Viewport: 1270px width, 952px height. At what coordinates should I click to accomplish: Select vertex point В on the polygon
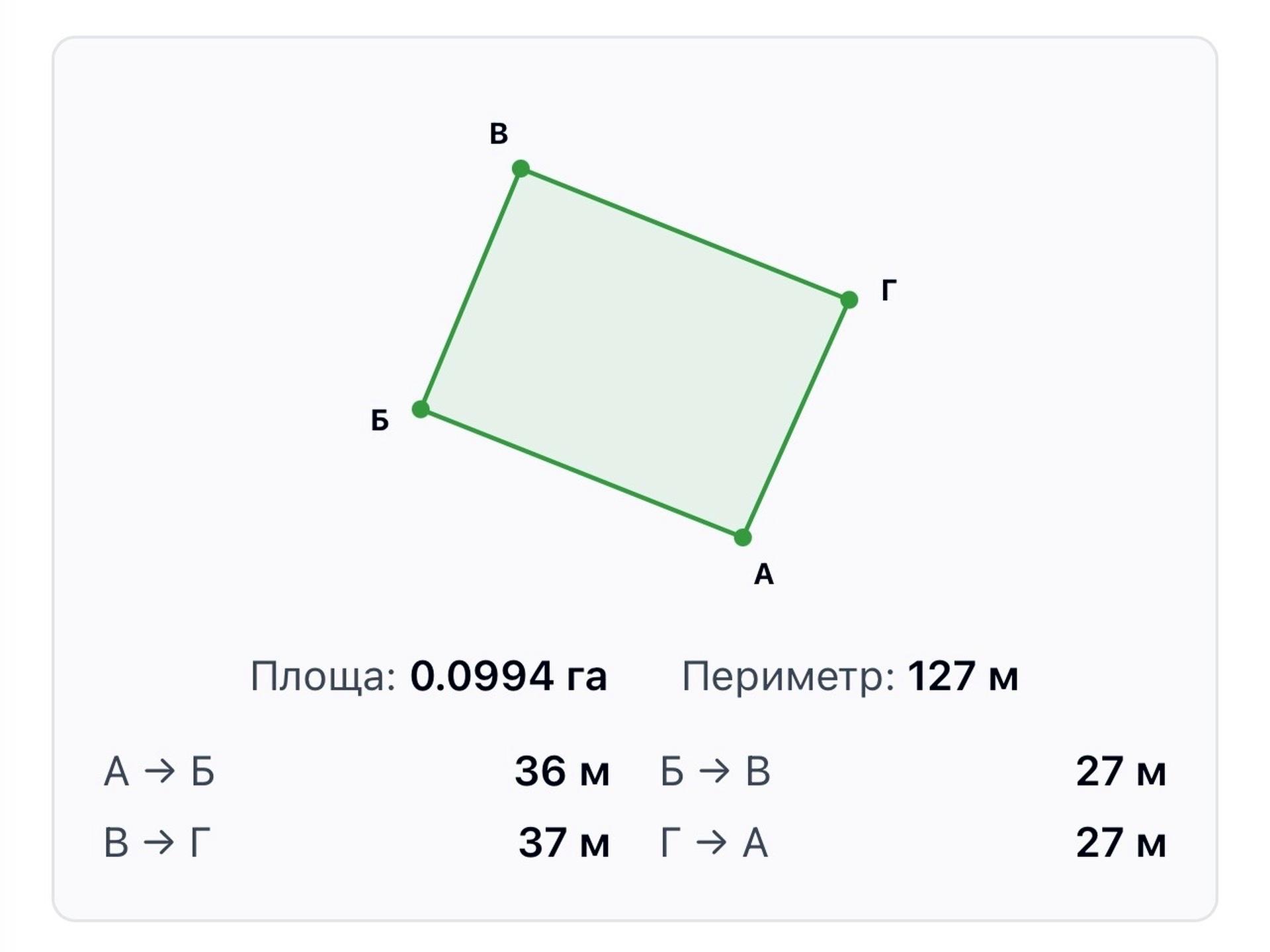pos(521,169)
